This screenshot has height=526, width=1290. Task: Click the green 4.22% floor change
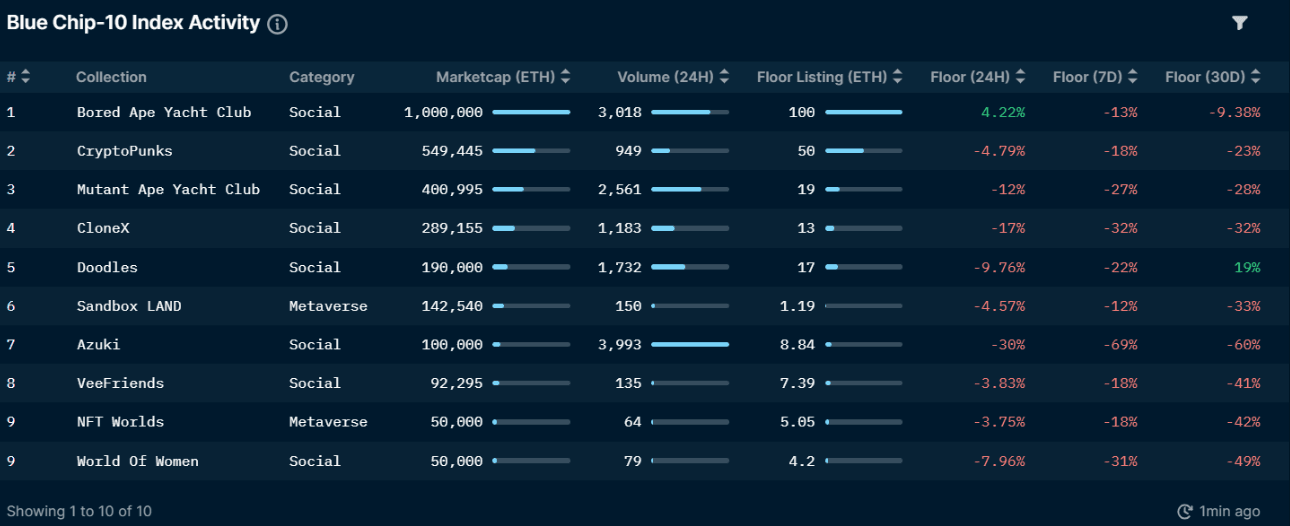[1003, 112]
